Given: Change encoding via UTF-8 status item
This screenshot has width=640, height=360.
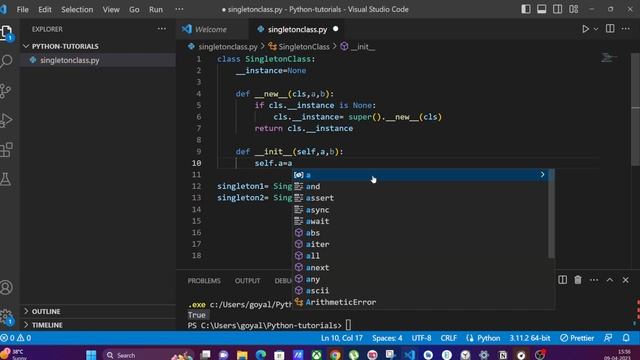Looking at the screenshot, I should click(x=421, y=338).
